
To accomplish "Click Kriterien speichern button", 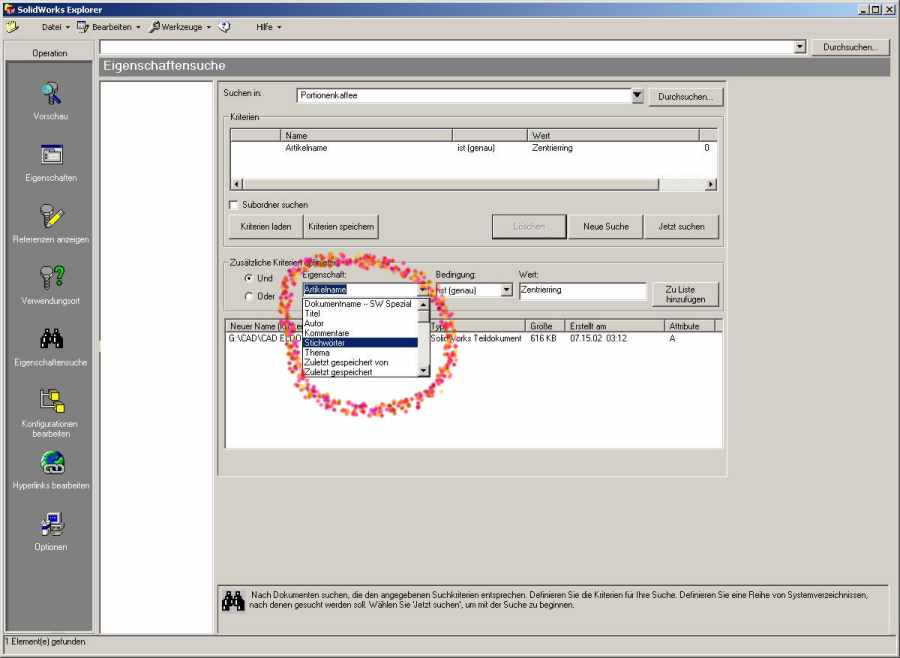I will [x=341, y=227].
